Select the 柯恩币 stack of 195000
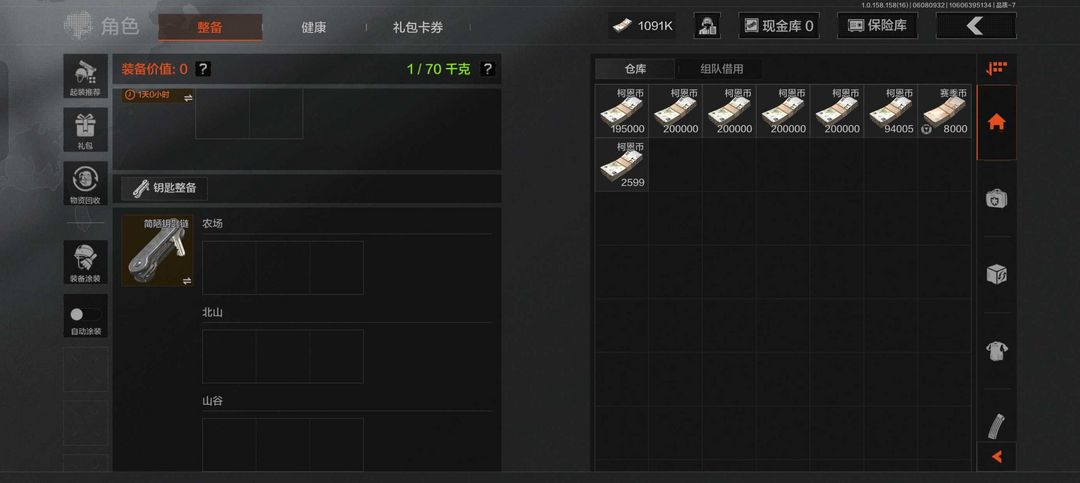The width and height of the screenshot is (1080, 483). click(x=622, y=111)
